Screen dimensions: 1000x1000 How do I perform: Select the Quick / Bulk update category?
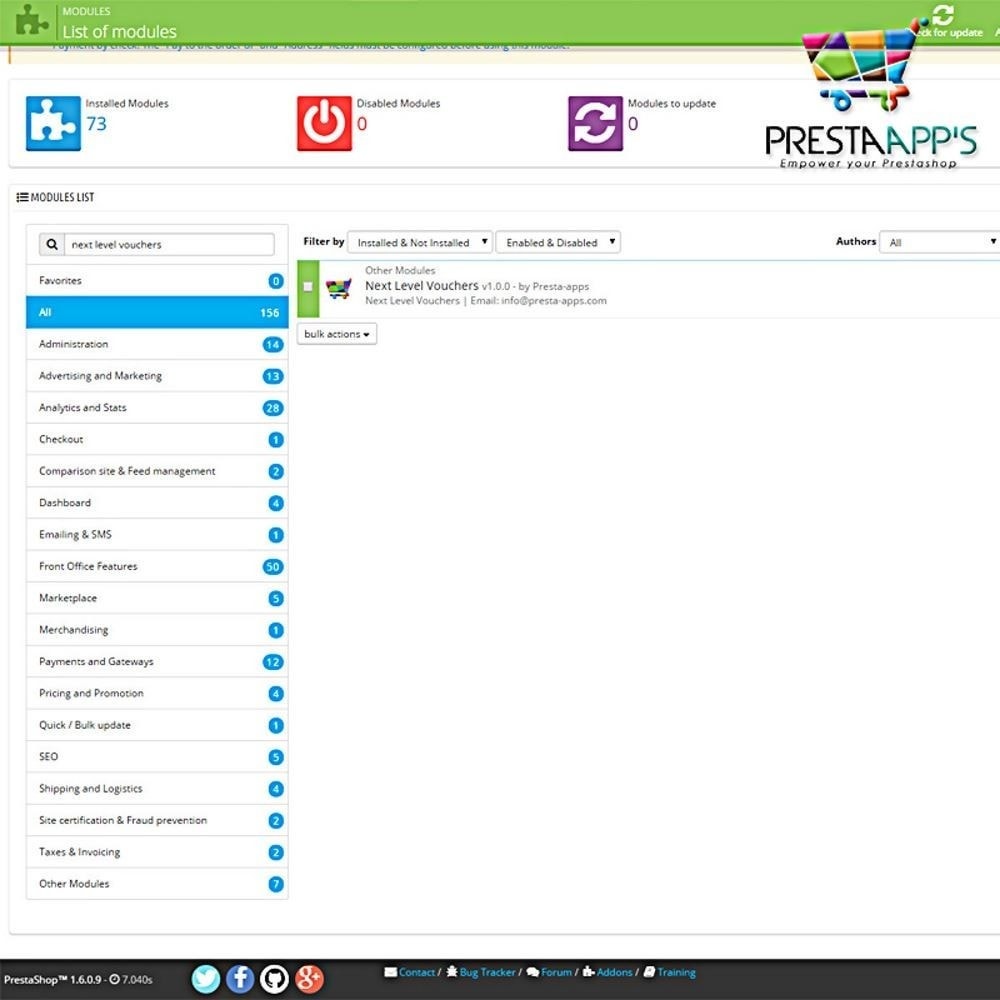click(x=157, y=725)
